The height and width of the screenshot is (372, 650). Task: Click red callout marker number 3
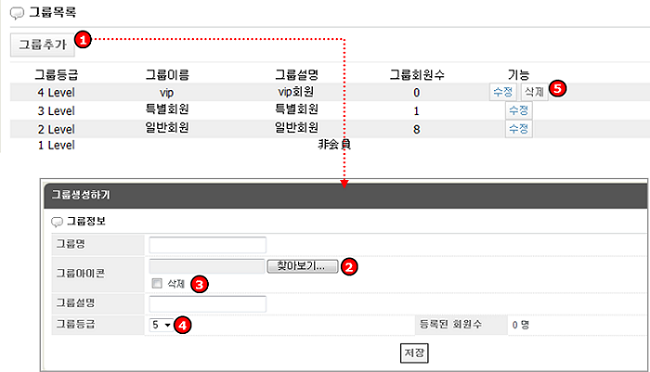(199, 284)
